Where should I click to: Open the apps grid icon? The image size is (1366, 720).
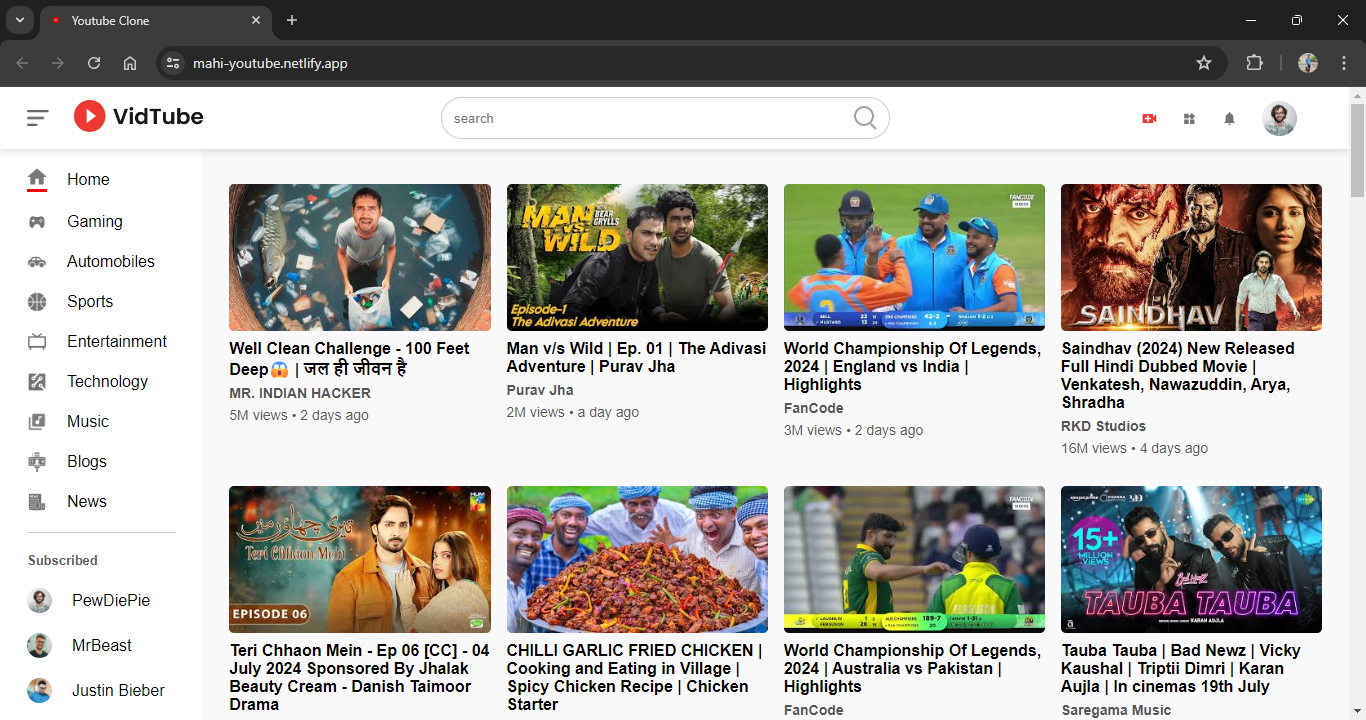[x=1189, y=118]
